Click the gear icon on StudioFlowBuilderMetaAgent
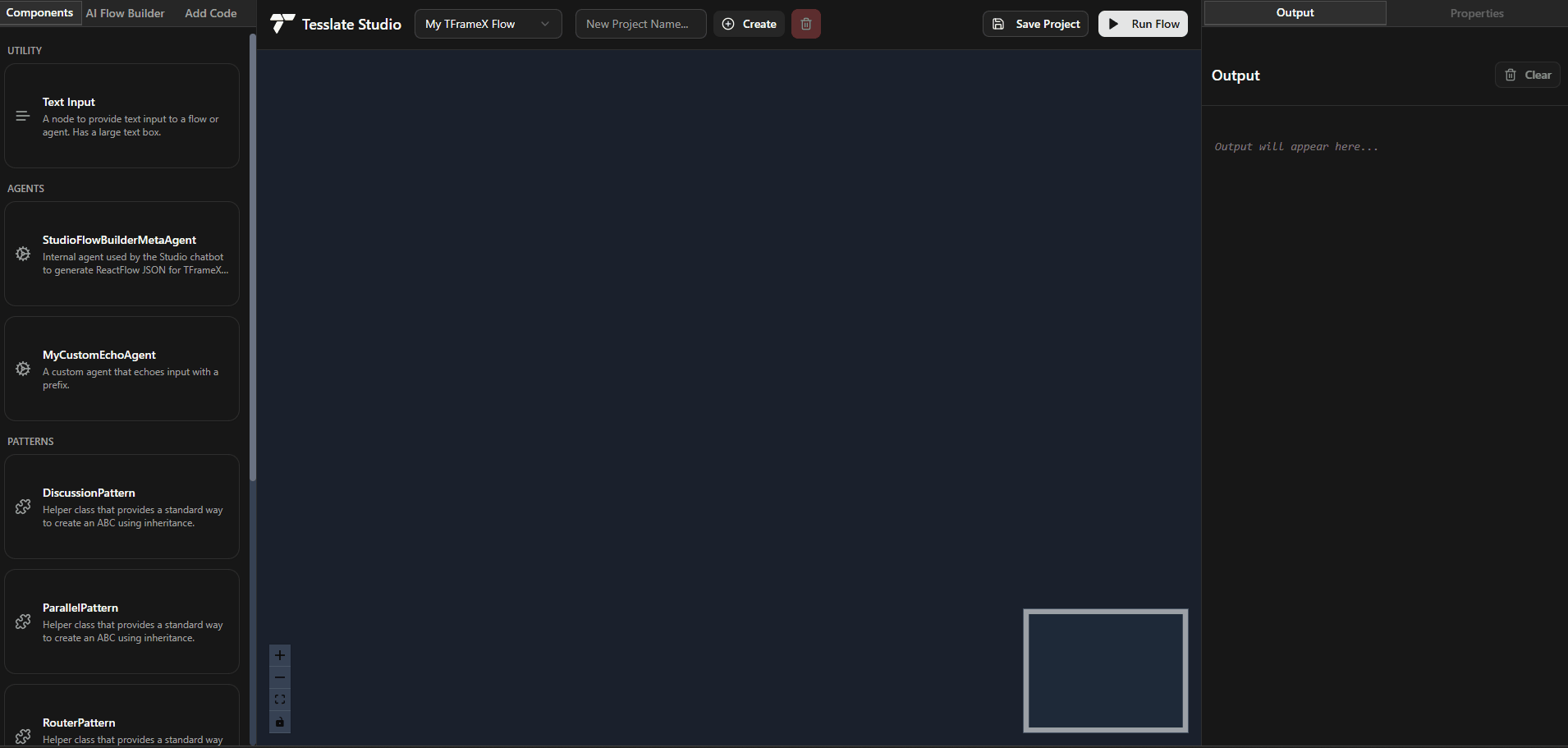The height and width of the screenshot is (748, 1568). tap(23, 255)
